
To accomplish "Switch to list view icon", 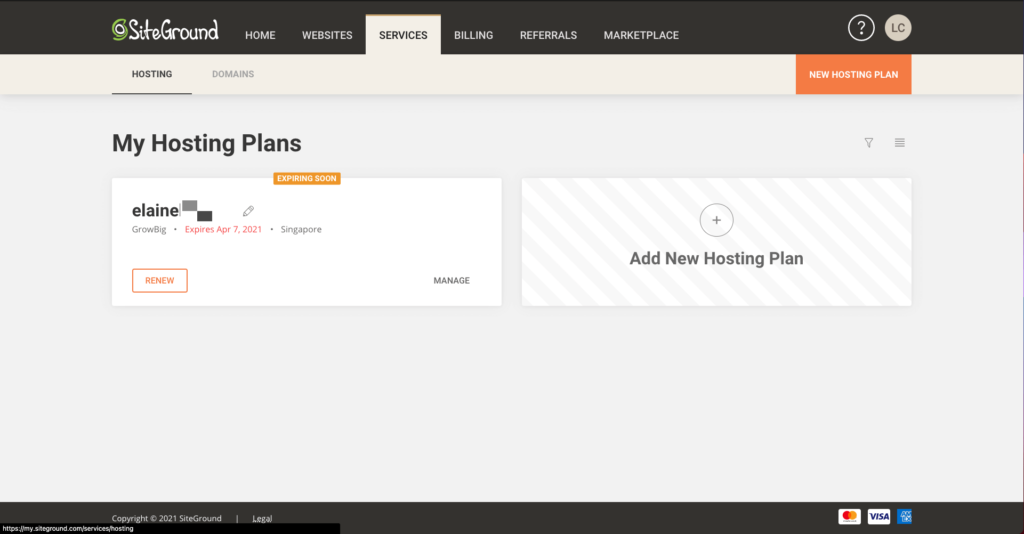I will pyautogui.click(x=899, y=142).
